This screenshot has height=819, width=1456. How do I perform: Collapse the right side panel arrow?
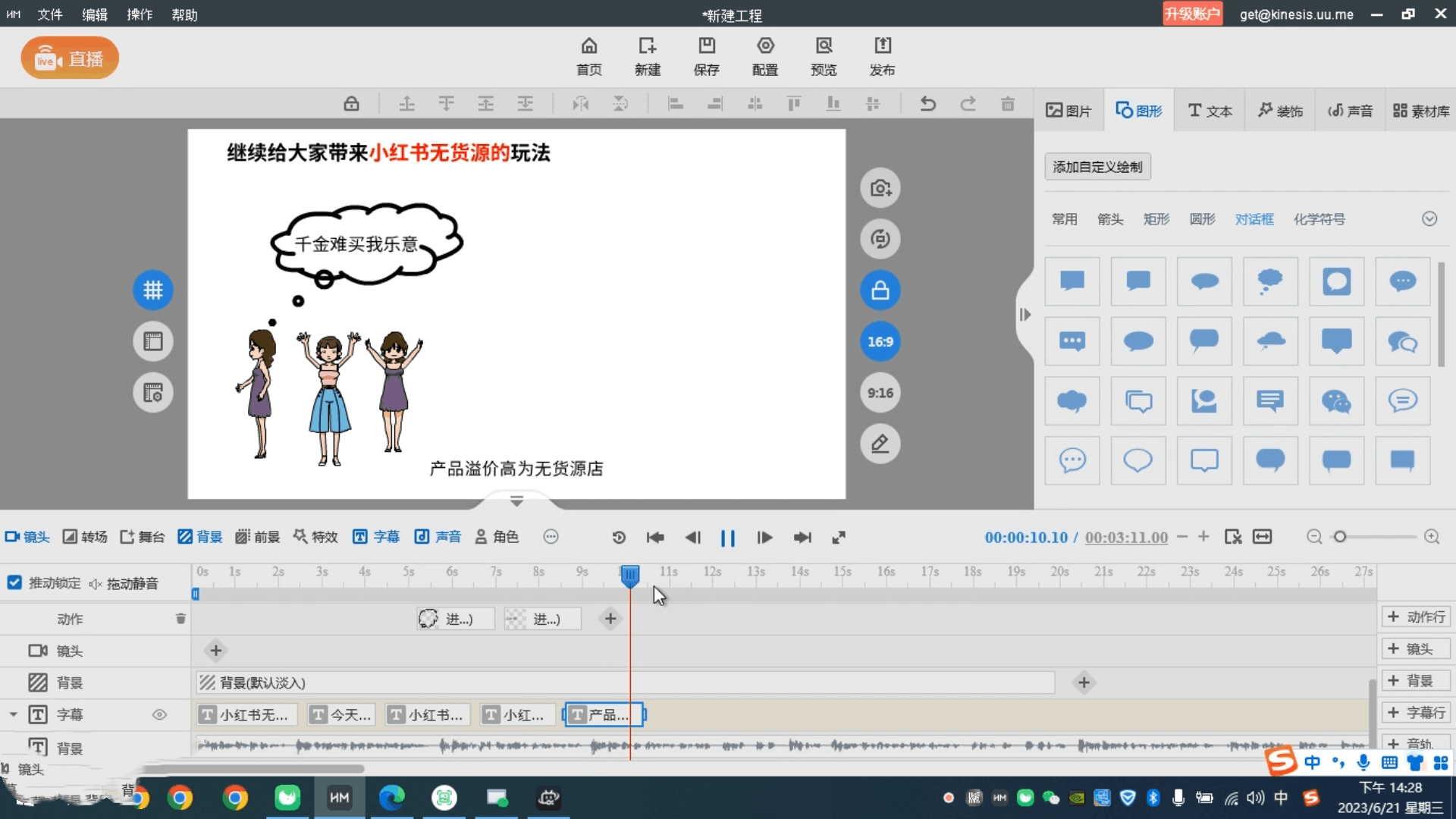pyautogui.click(x=1025, y=315)
